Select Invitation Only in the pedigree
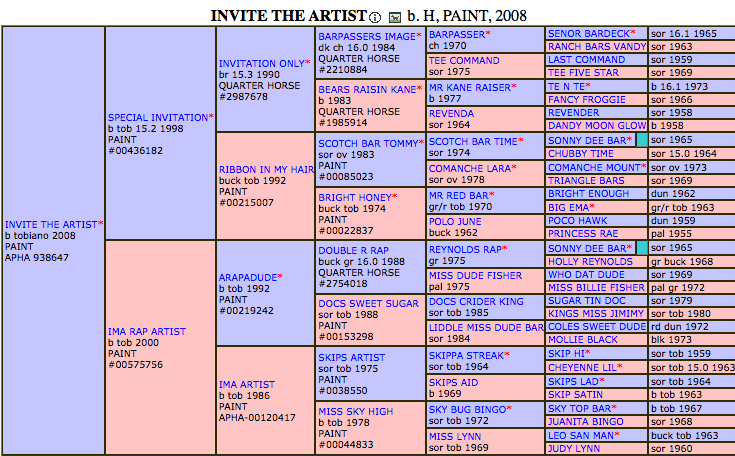Viewport: 735px width, 456px height. [261, 63]
